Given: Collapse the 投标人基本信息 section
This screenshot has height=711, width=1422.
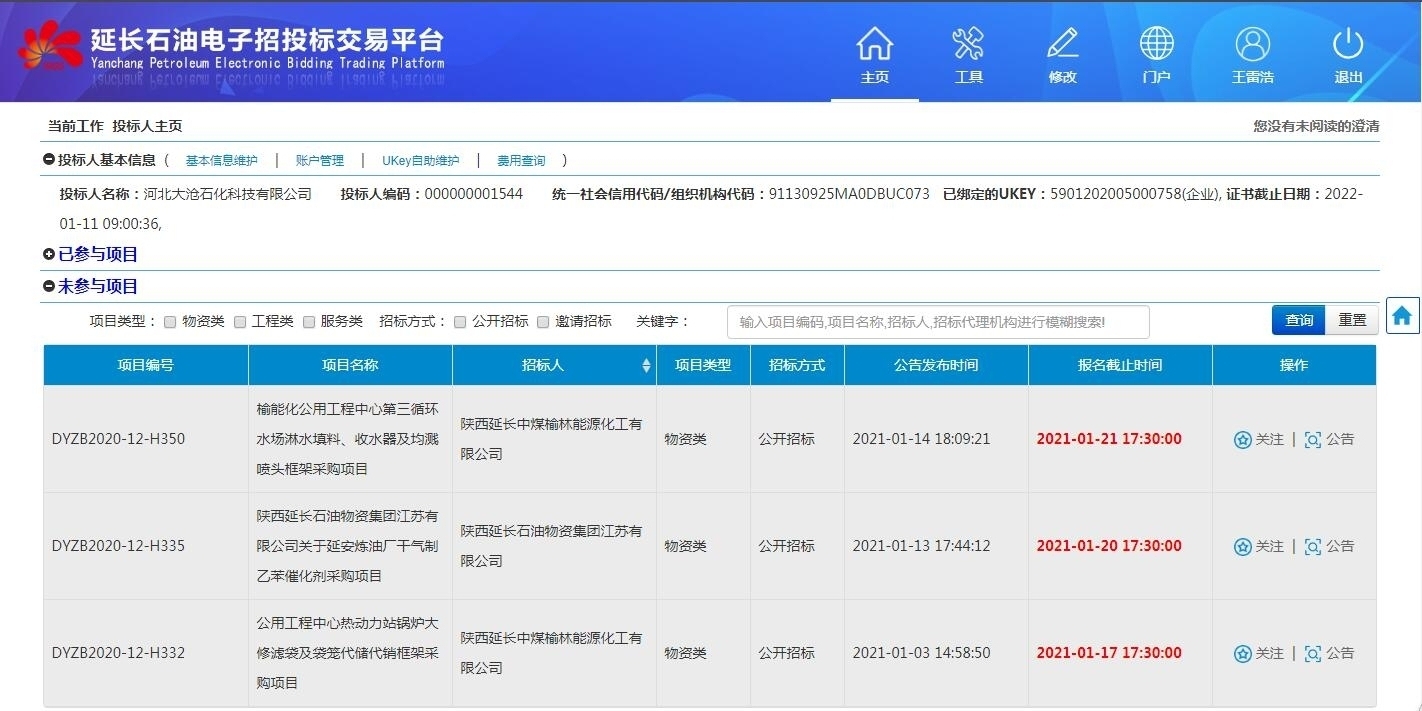Looking at the screenshot, I should pos(48,160).
